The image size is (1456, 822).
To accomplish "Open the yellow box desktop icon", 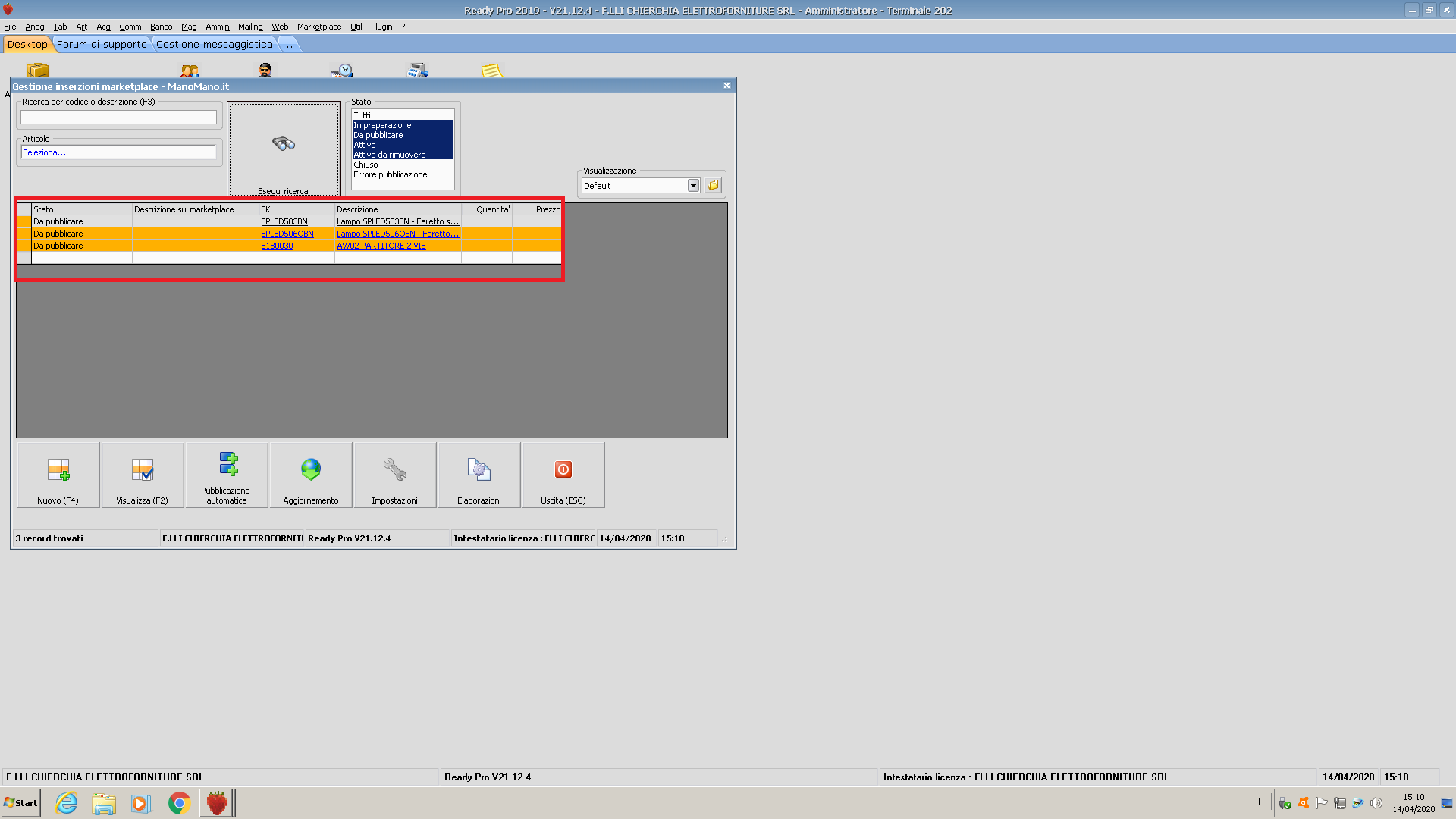I will pyautogui.click(x=38, y=71).
